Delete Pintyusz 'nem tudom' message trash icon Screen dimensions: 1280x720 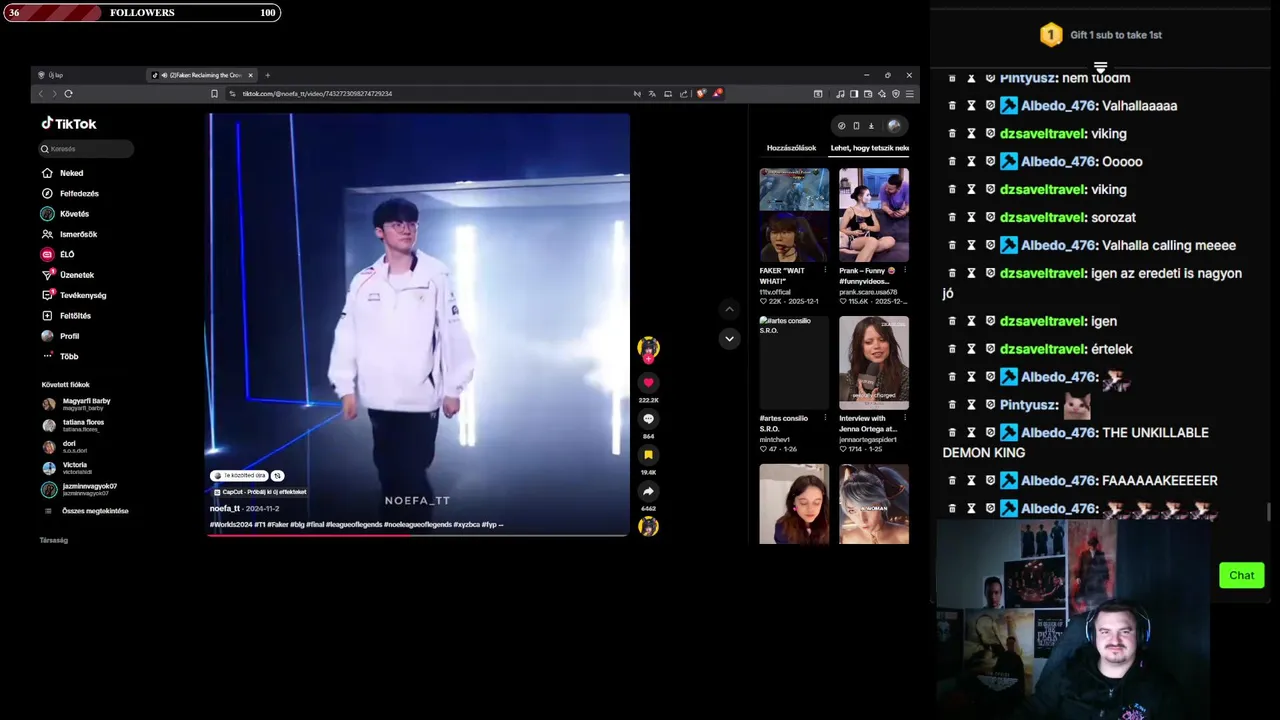coord(952,78)
